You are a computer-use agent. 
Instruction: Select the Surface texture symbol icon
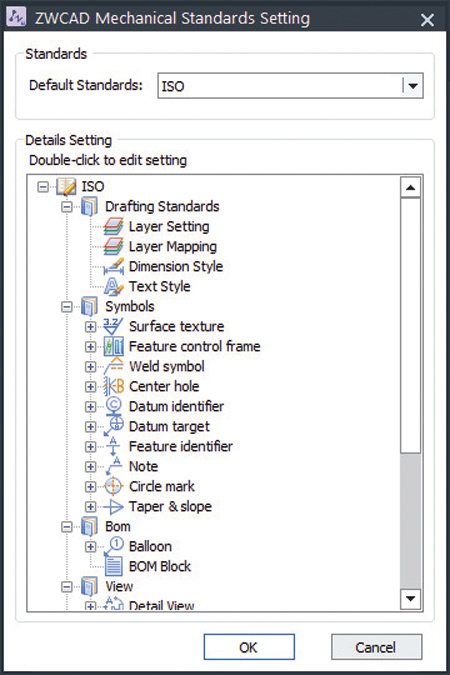pyautogui.click(x=113, y=326)
